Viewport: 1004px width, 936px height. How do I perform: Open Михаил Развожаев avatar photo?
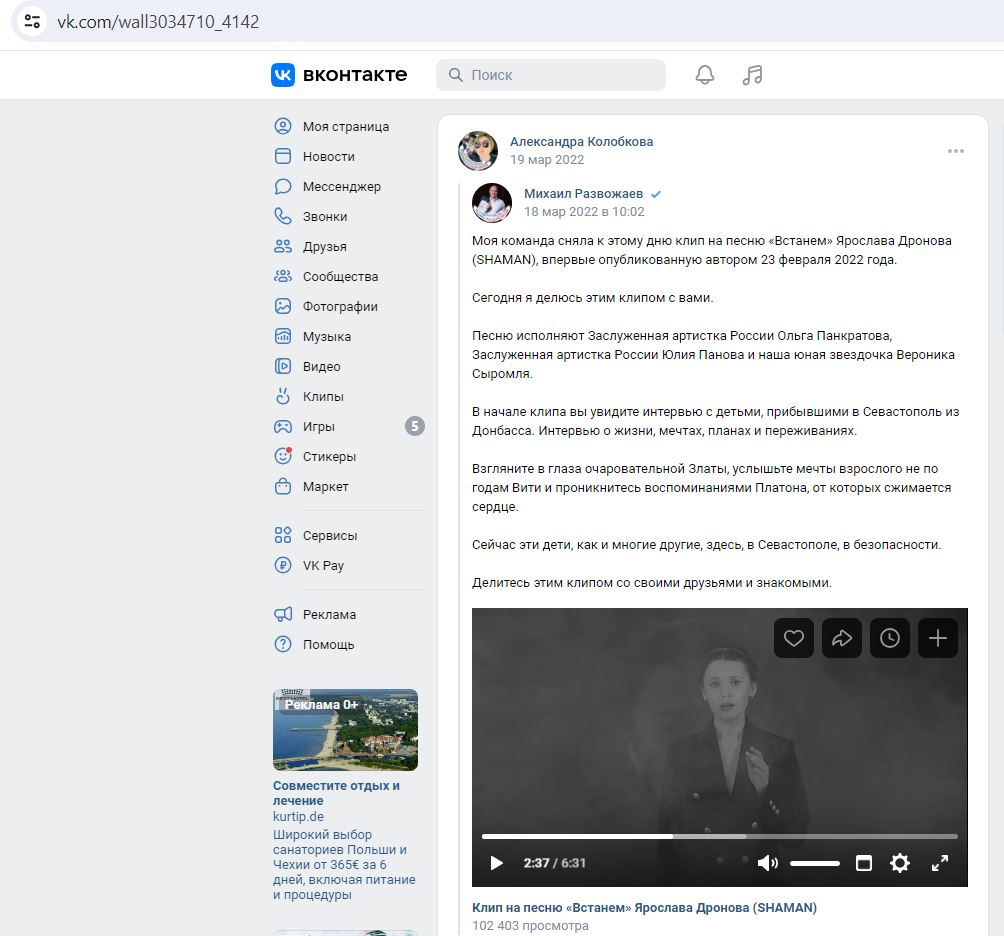click(492, 203)
